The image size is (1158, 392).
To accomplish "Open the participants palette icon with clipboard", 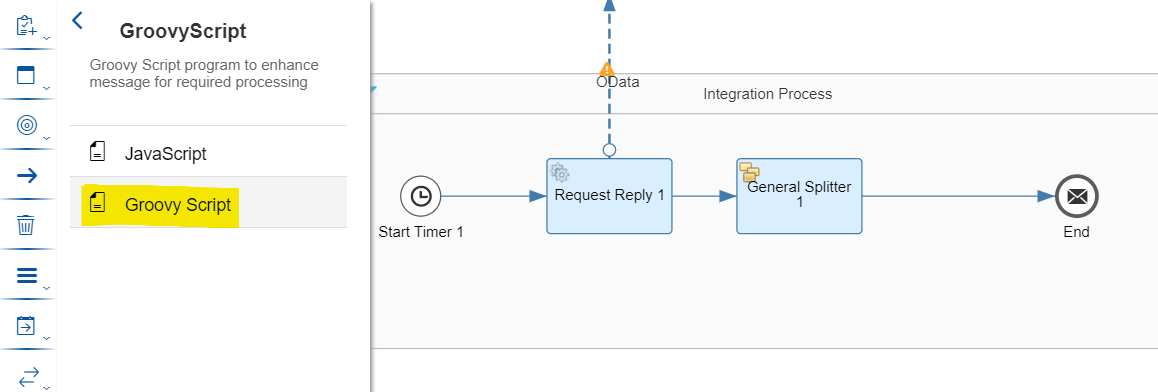I will [x=27, y=26].
